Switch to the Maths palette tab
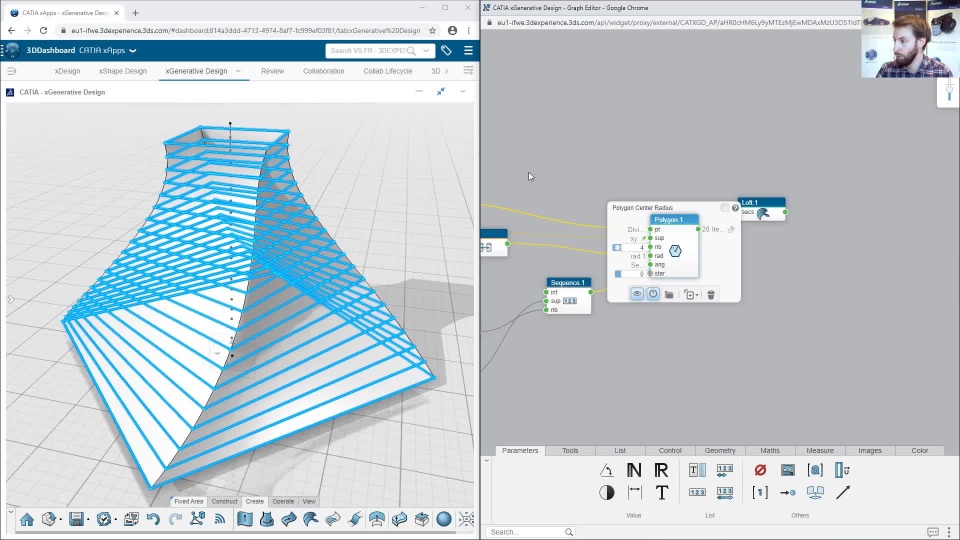 pyautogui.click(x=770, y=451)
